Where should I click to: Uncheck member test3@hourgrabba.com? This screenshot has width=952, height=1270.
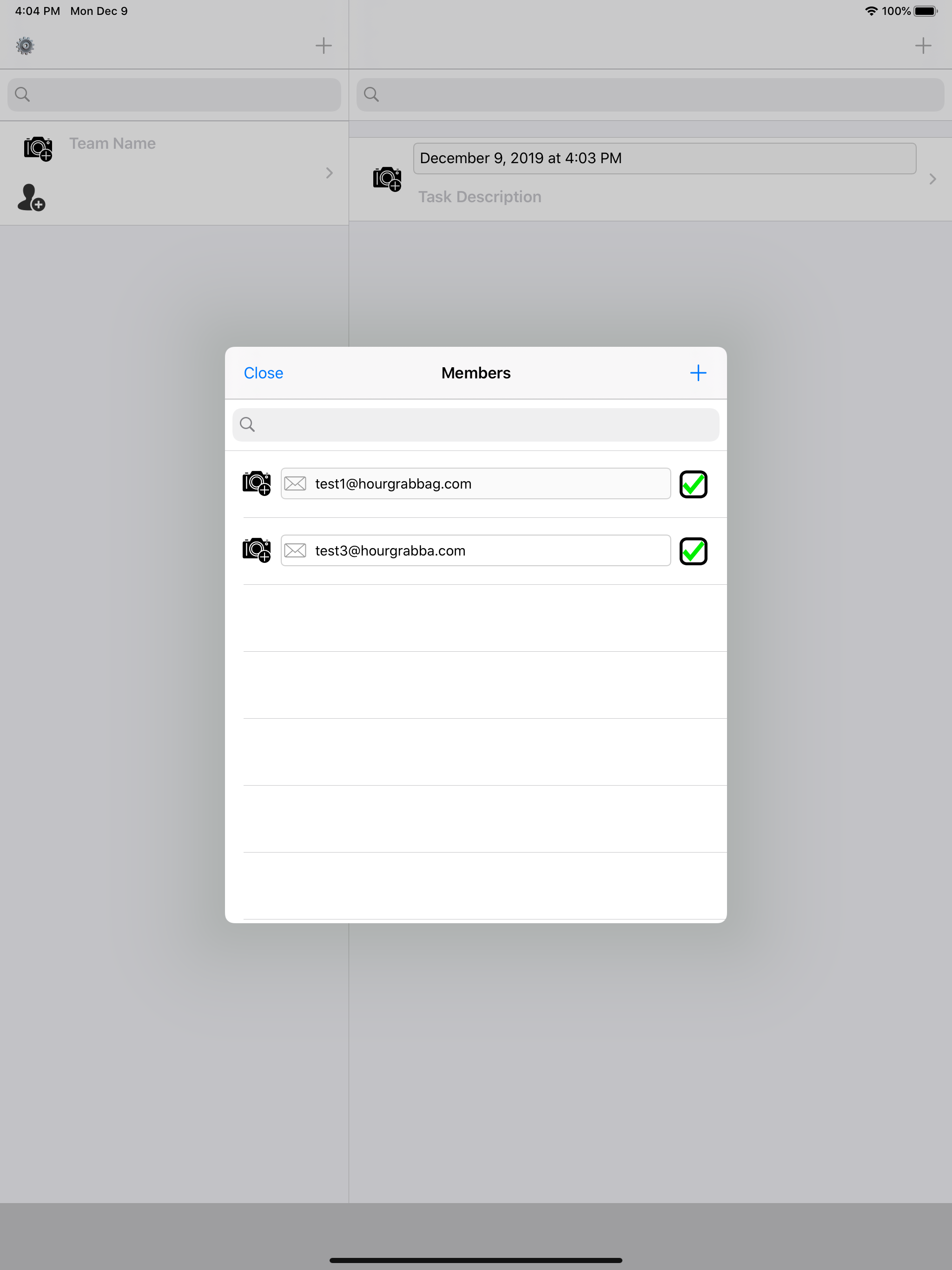tap(694, 551)
